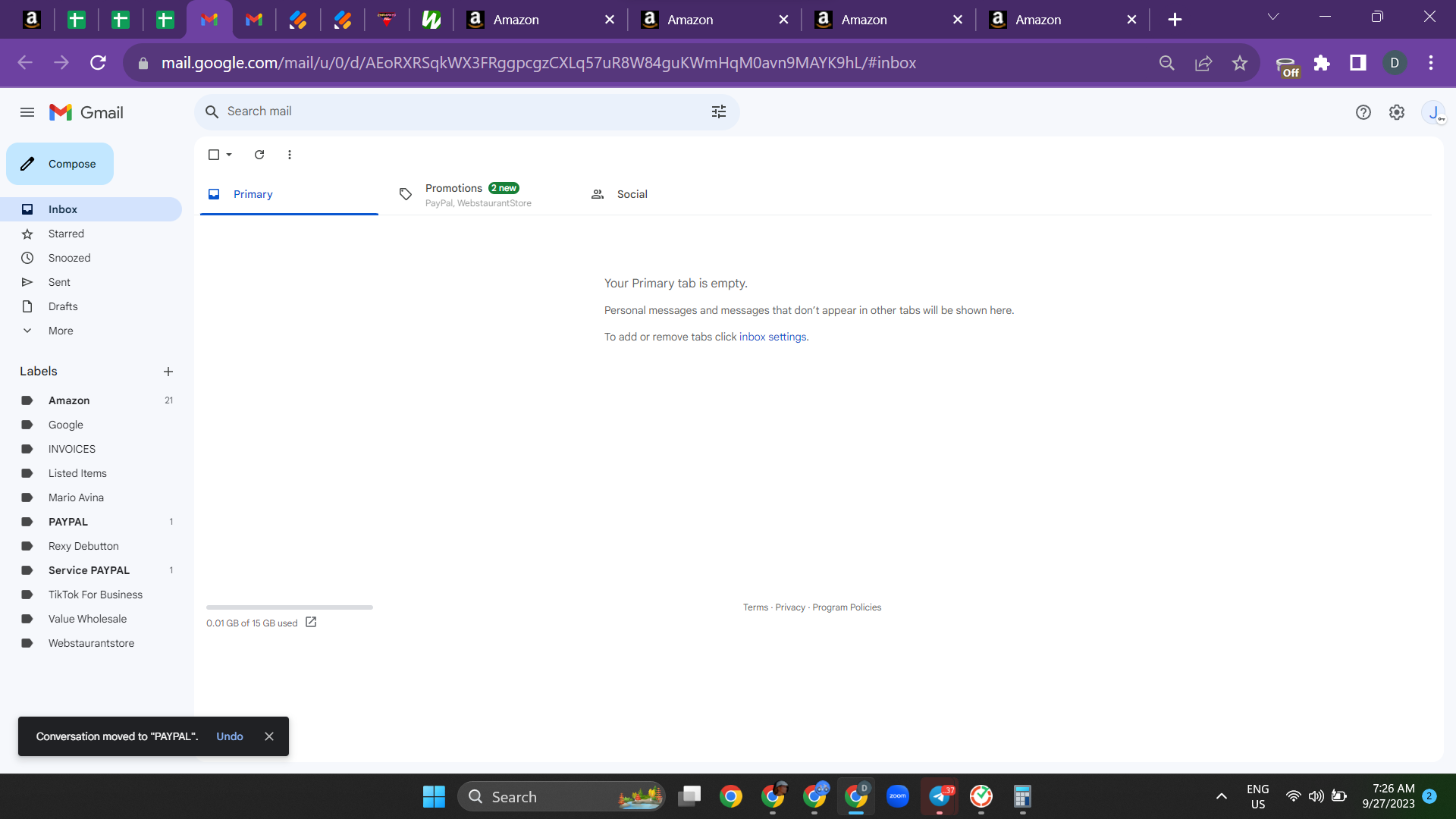Image resolution: width=1456 pixels, height=819 pixels.
Task: Open storage management external link icon
Action: 311,623
